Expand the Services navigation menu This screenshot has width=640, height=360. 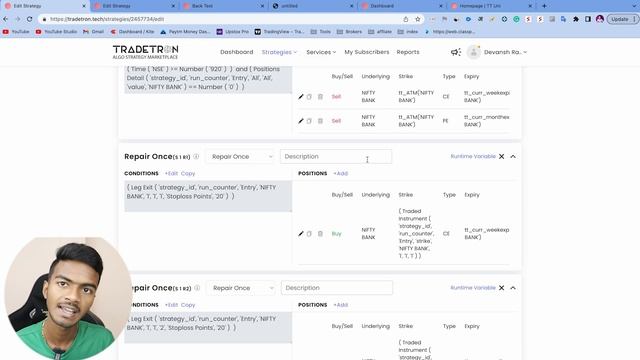pyautogui.click(x=321, y=52)
